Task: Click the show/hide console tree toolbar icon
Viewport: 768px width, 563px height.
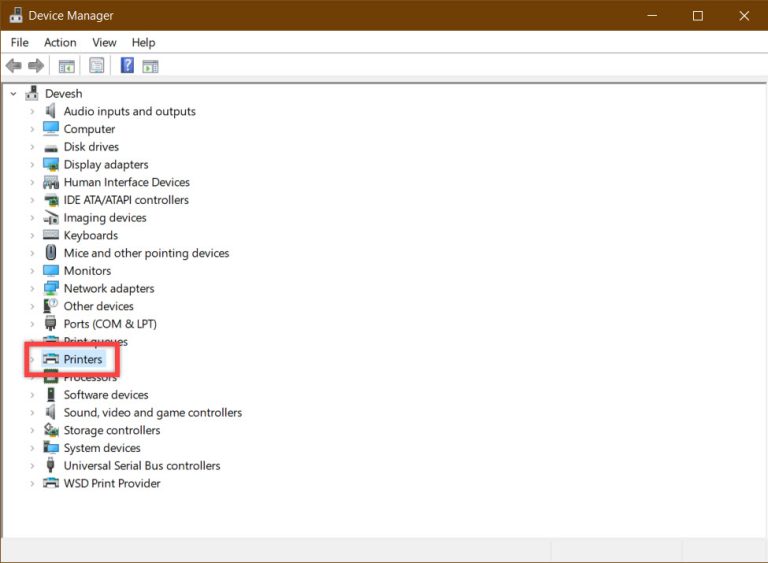Action: pyautogui.click(x=67, y=66)
